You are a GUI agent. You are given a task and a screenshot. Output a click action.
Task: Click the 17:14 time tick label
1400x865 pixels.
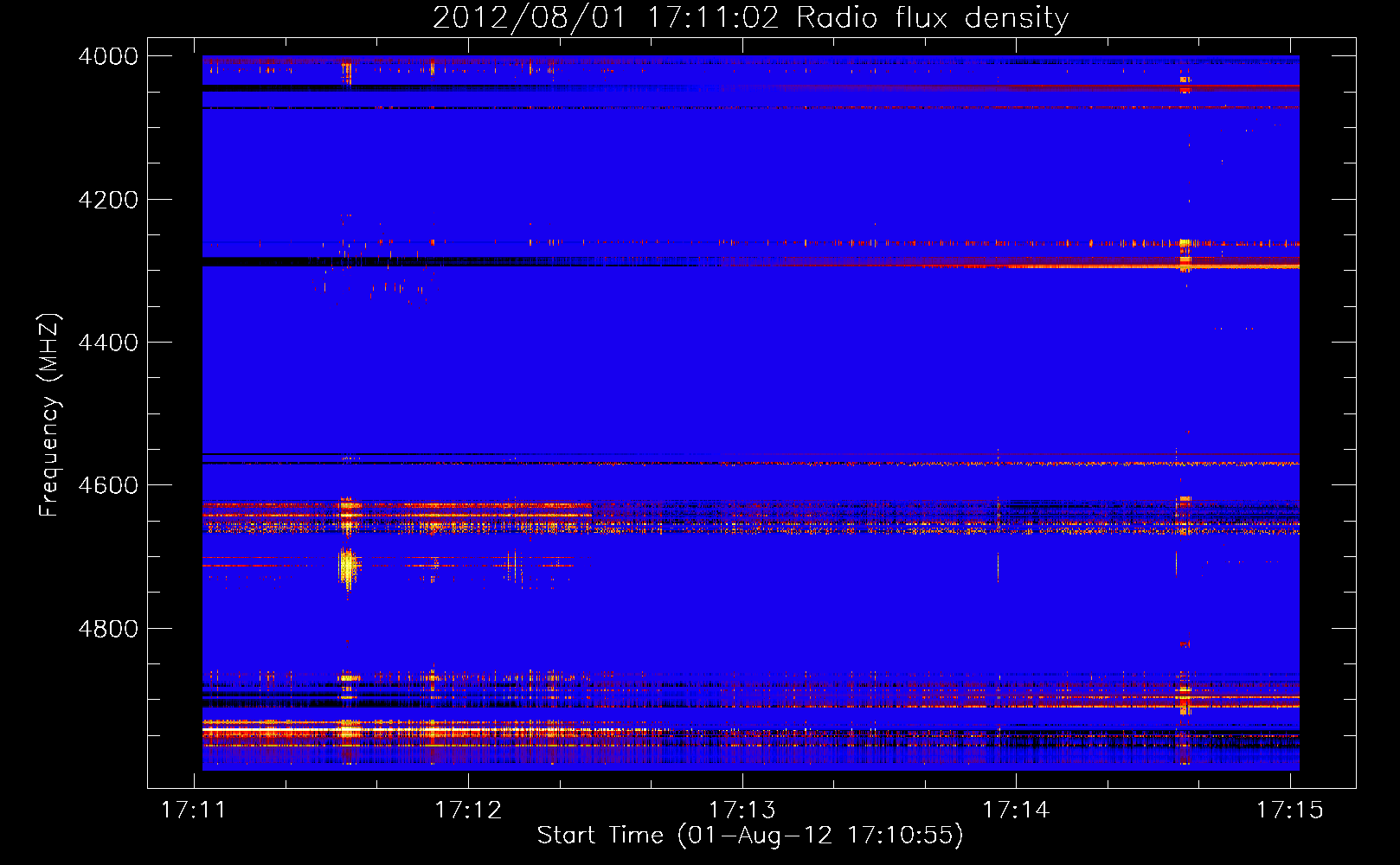point(1016,810)
